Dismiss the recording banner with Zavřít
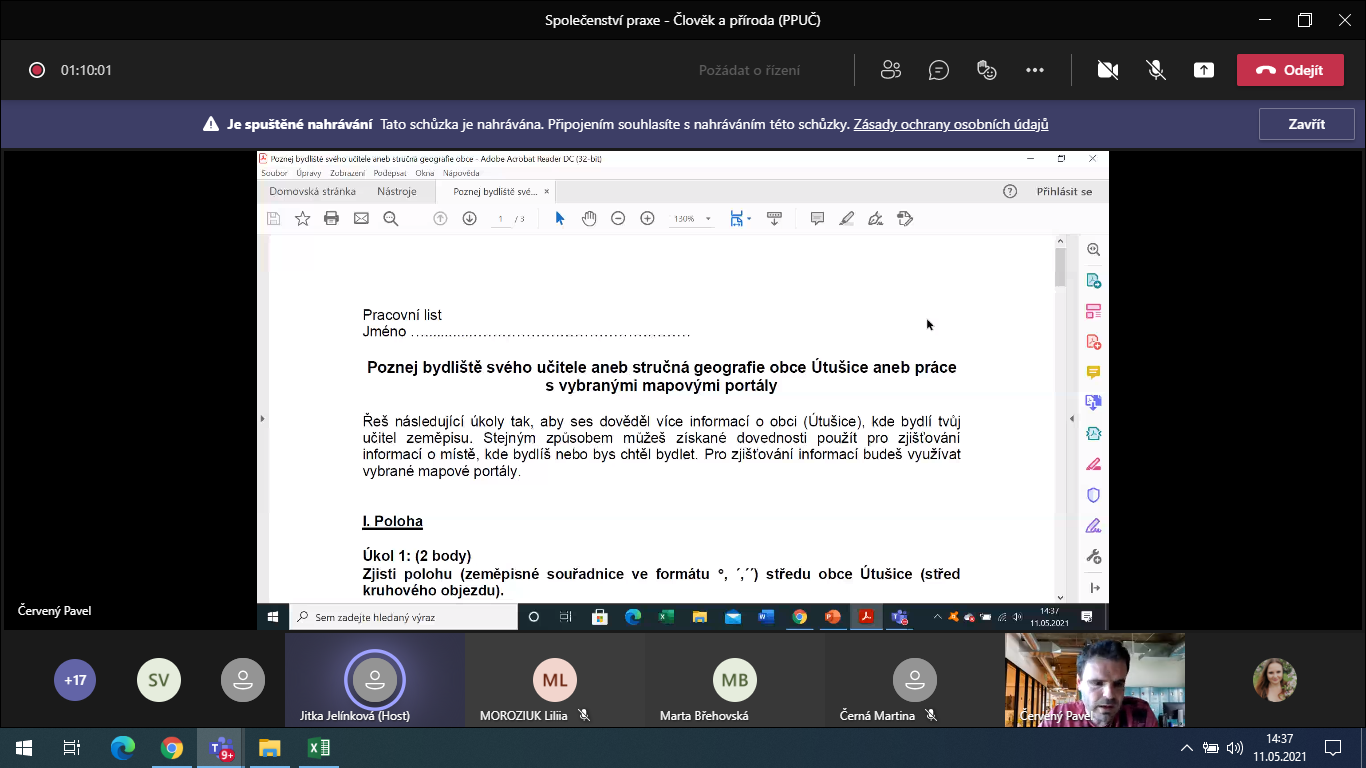1366x768 pixels. [1306, 124]
